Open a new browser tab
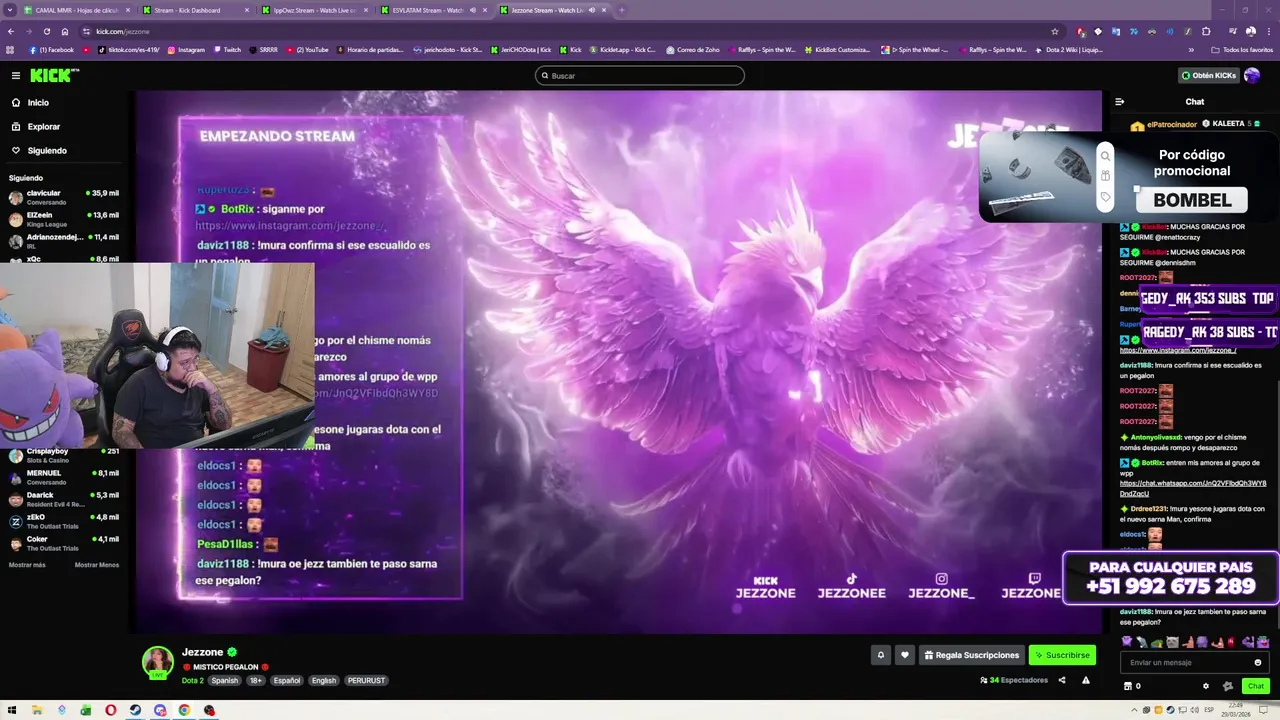The height and width of the screenshot is (720, 1280). coord(622,10)
